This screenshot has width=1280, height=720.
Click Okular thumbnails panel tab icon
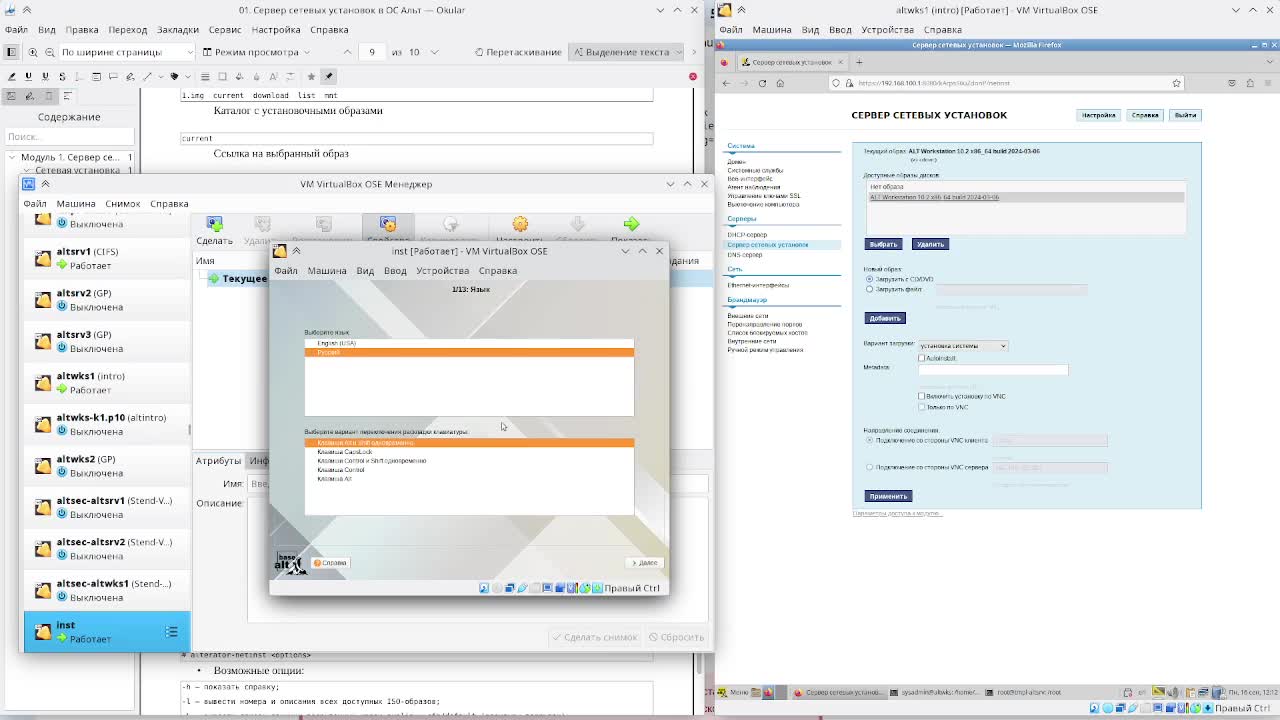11,96
